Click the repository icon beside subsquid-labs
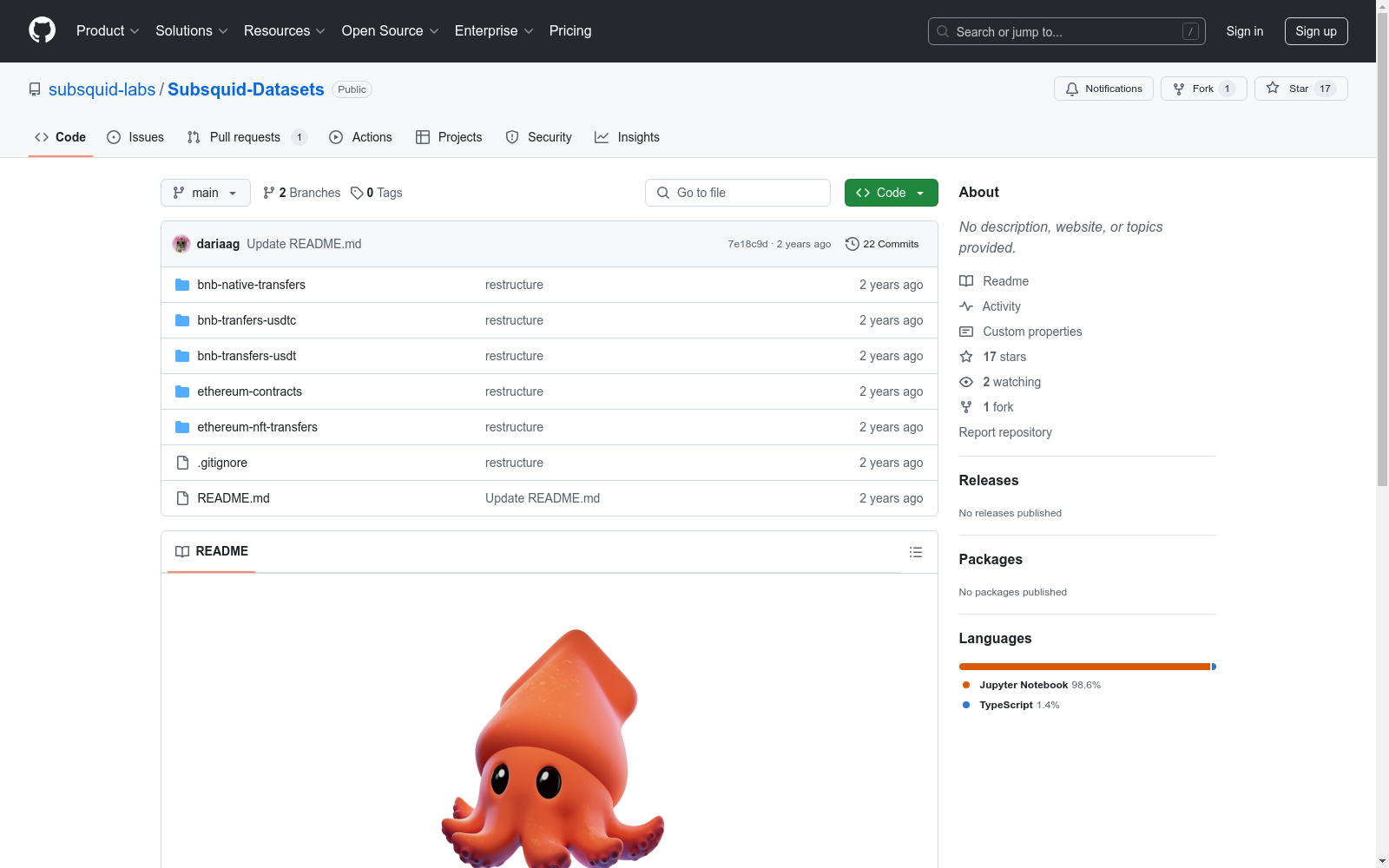 35,89
